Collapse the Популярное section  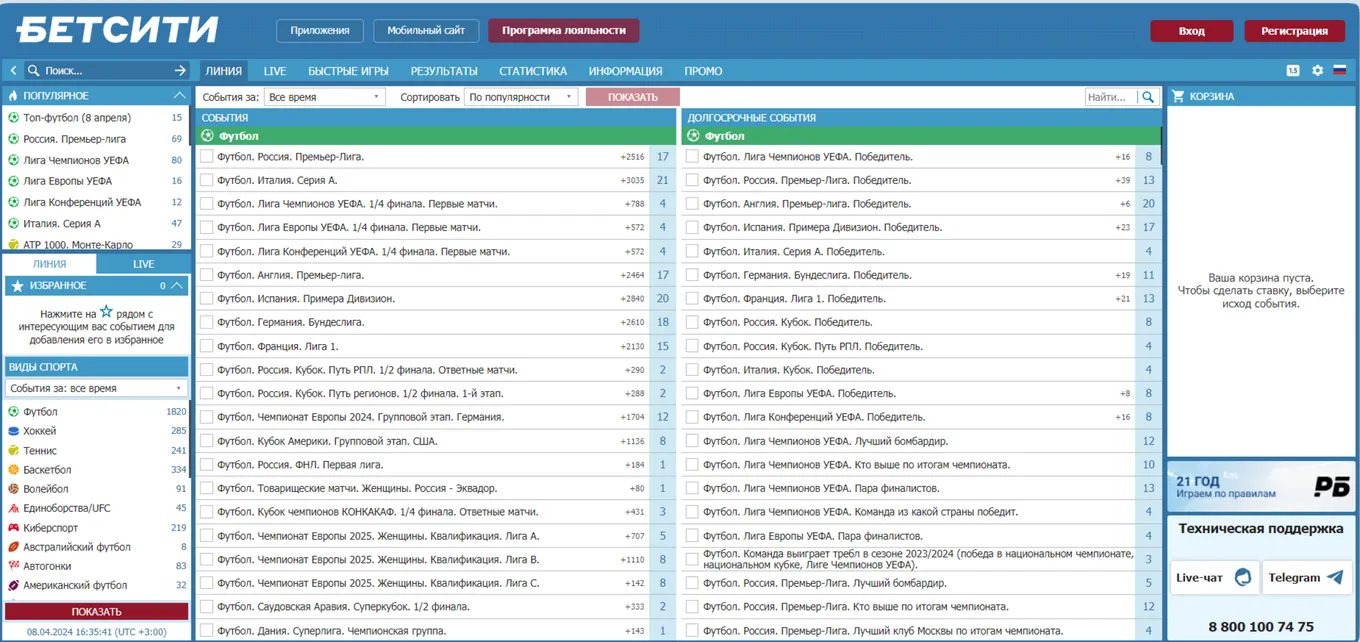click(x=179, y=96)
